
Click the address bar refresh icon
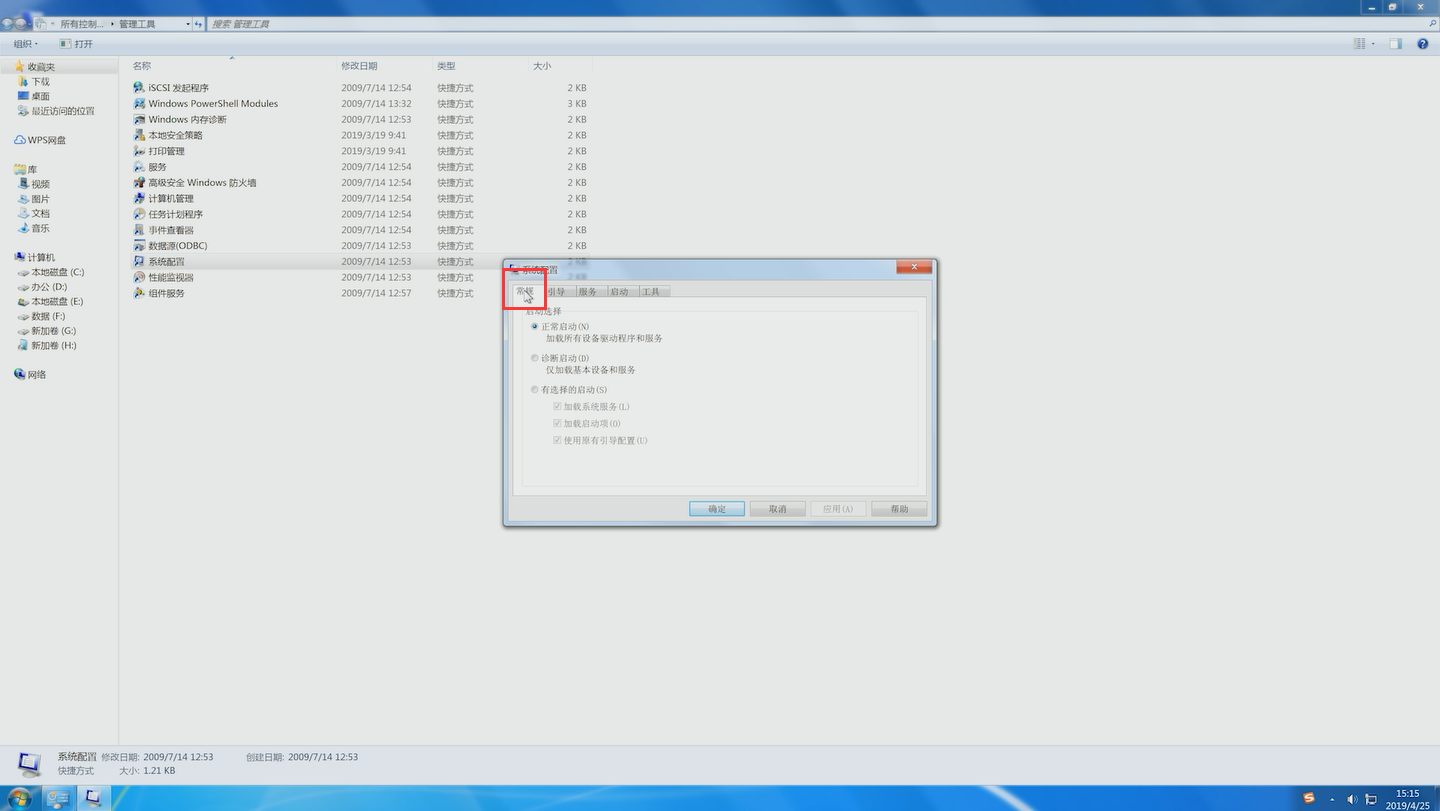point(199,23)
